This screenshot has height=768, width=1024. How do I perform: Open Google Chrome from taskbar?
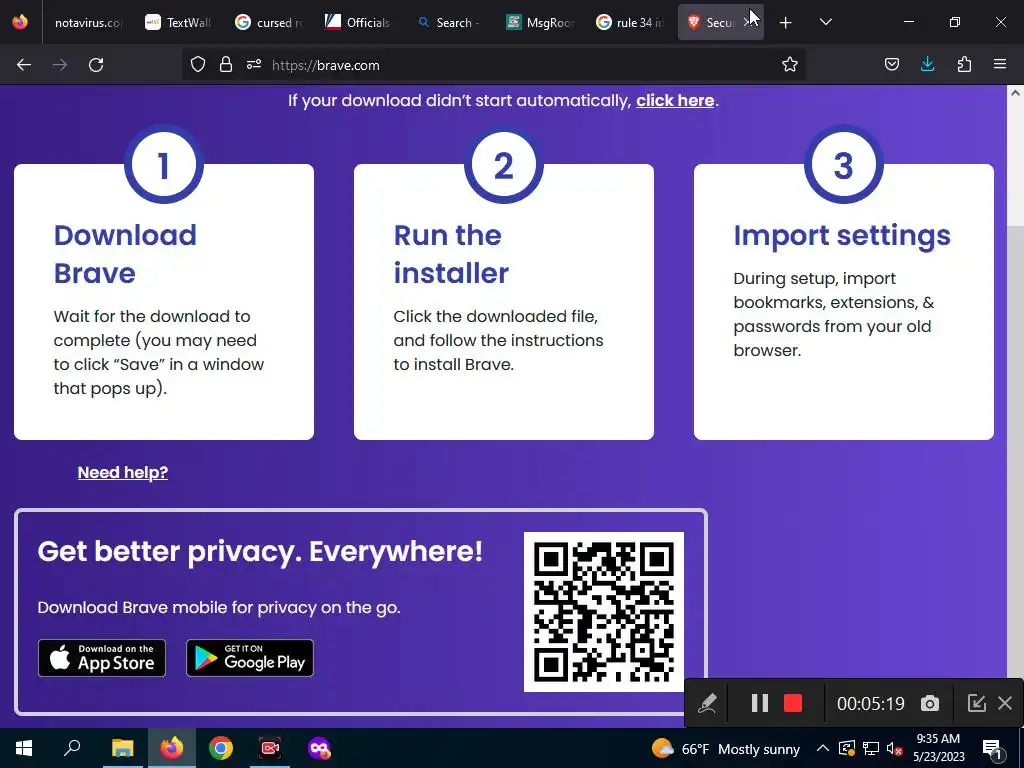221,748
